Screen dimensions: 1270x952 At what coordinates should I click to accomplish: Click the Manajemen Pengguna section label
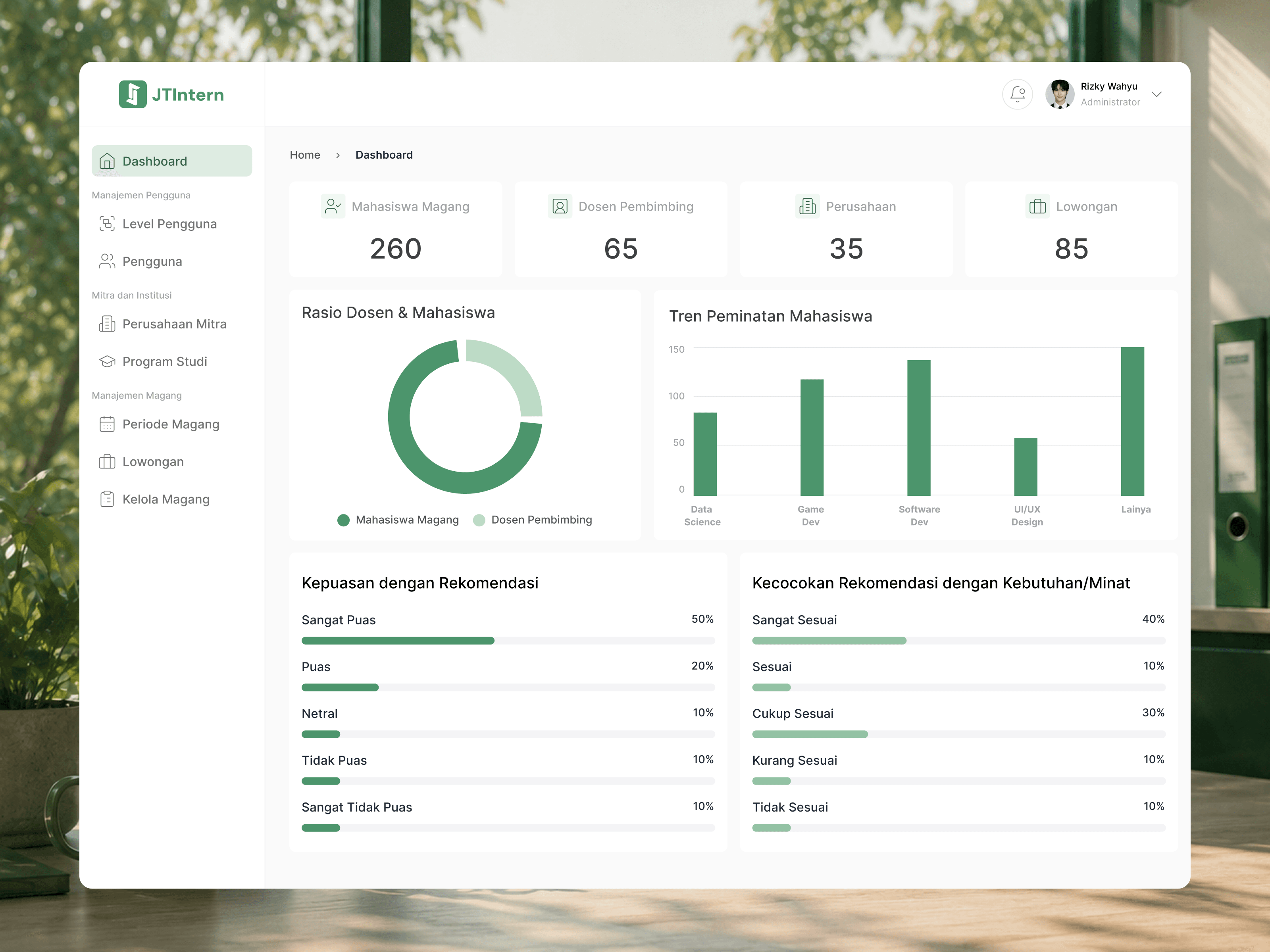(141, 195)
